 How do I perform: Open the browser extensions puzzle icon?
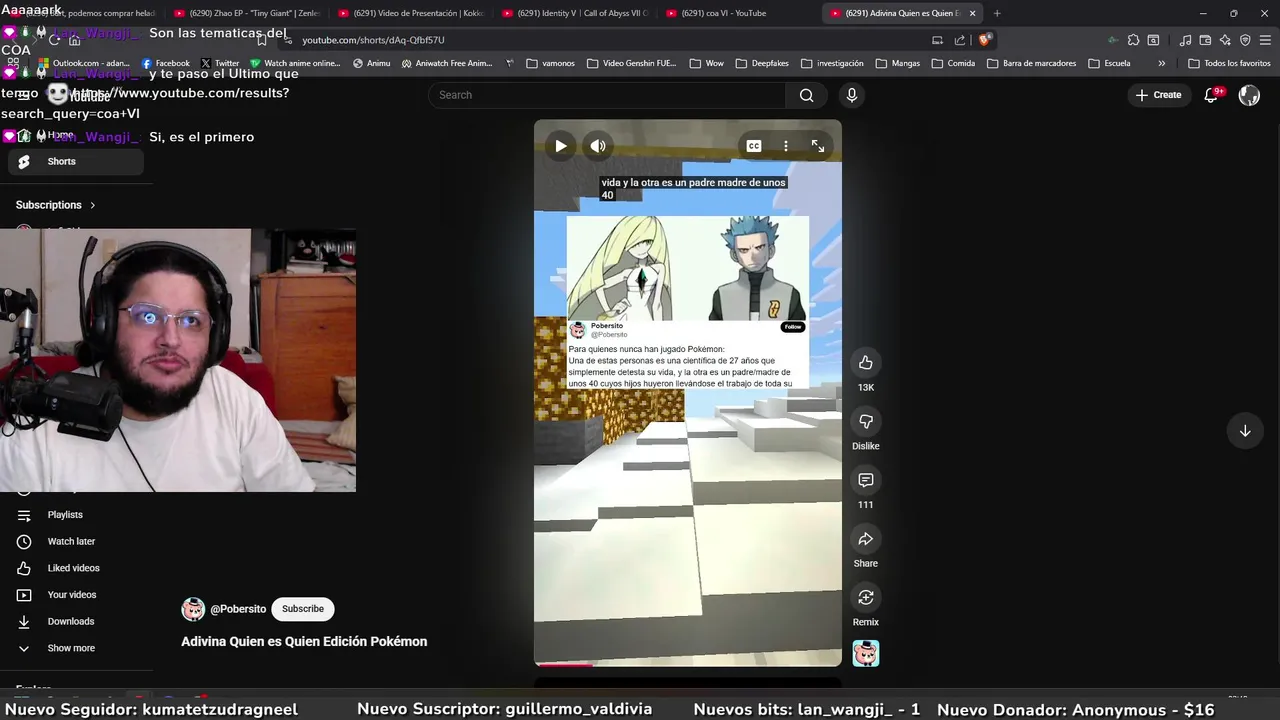[1133, 40]
